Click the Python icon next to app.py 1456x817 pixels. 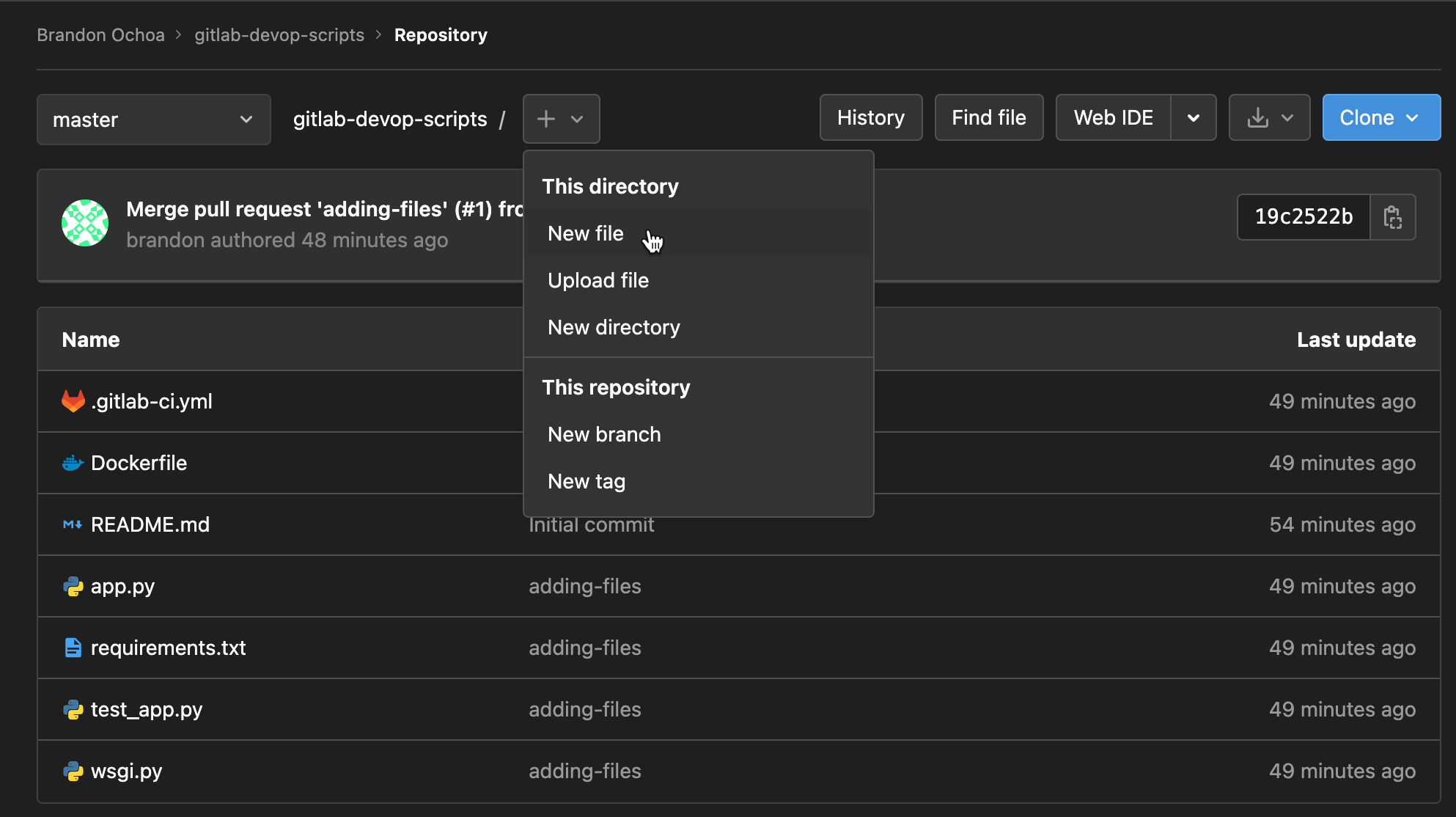pyautogui.click(x=73, y=586)
